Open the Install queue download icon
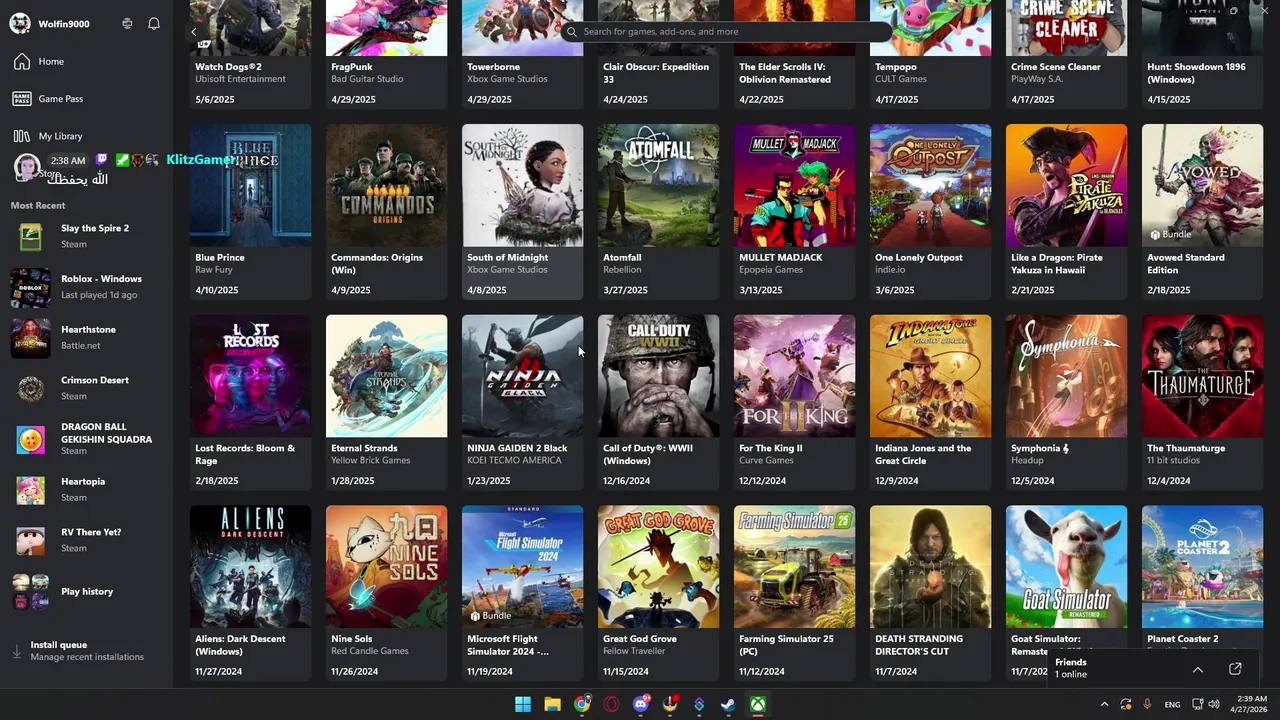 [17, 651]
